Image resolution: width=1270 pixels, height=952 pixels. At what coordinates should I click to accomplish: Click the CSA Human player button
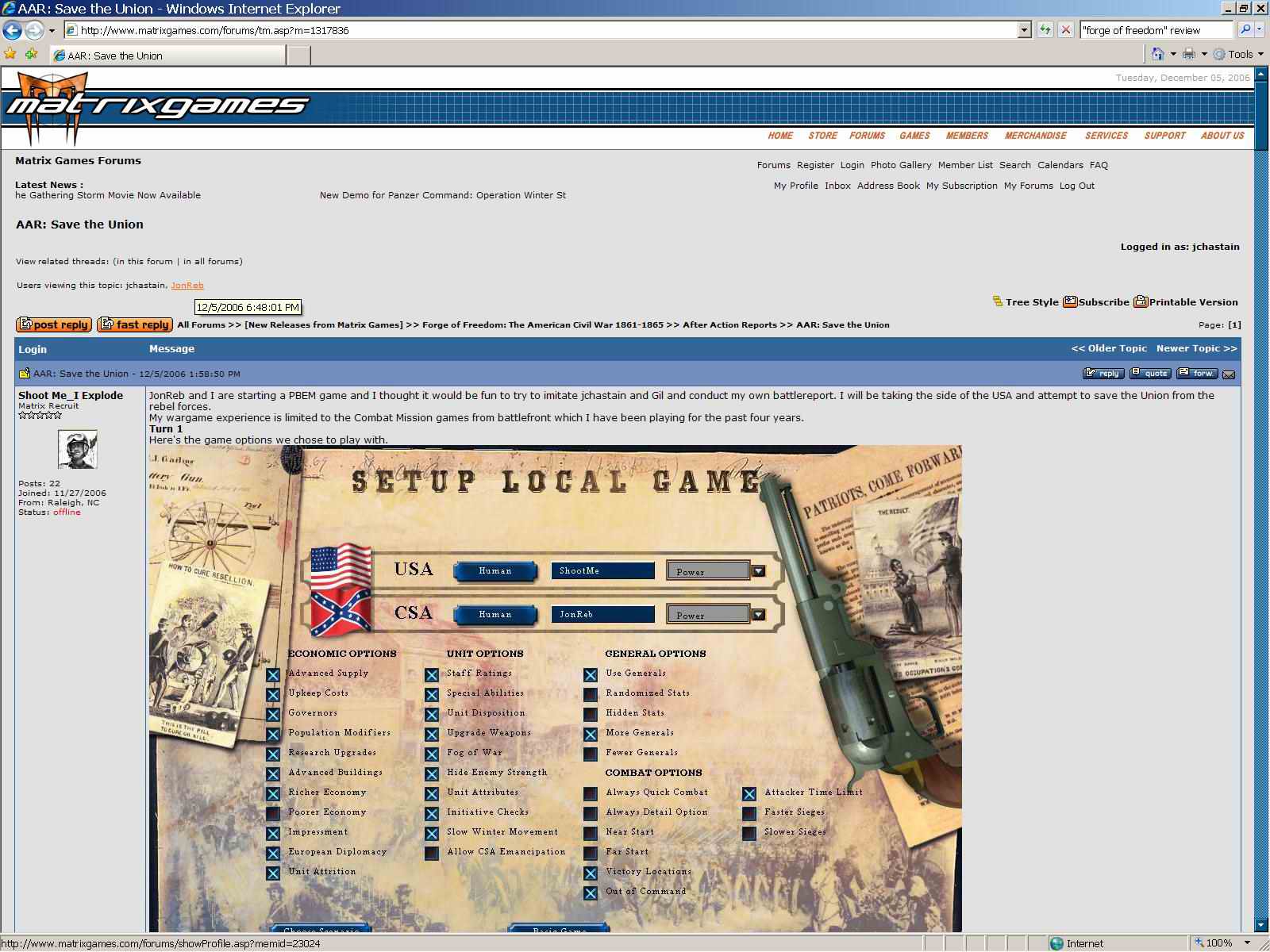click(495, 615)
